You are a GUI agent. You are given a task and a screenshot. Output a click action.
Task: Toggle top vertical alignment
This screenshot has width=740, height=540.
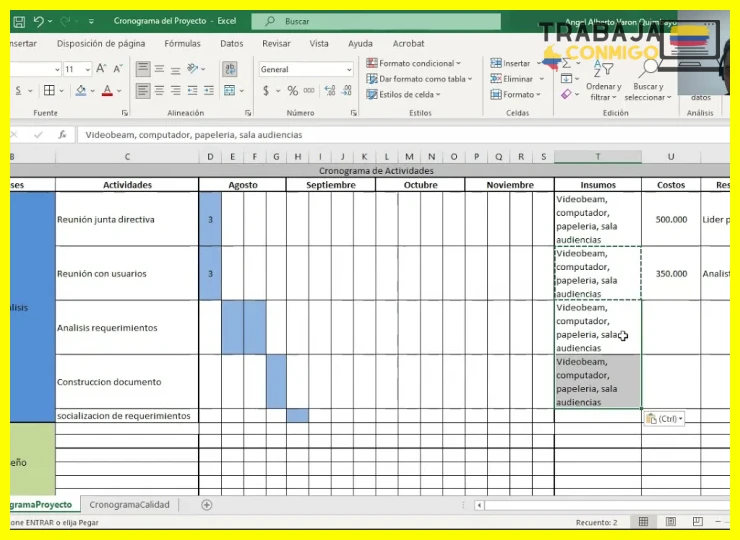tap(143, 69)
